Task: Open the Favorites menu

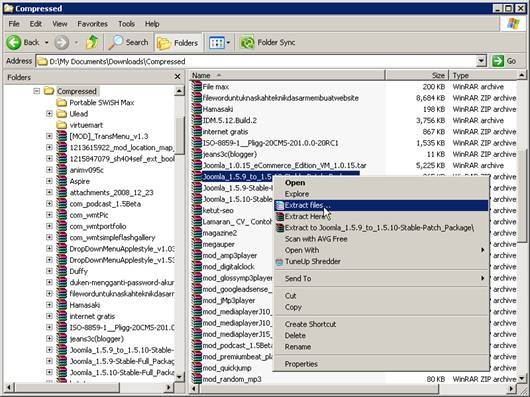Action: pos(92,24)
